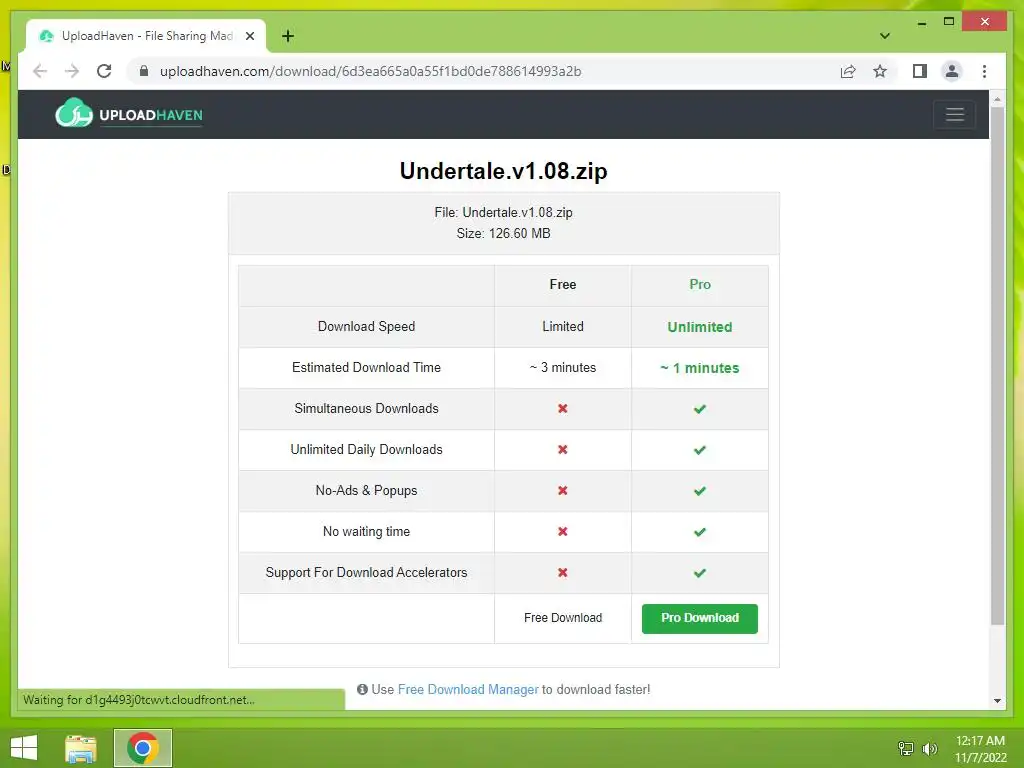
Task: Share this page via share icon
Action: tap(848, 71)
